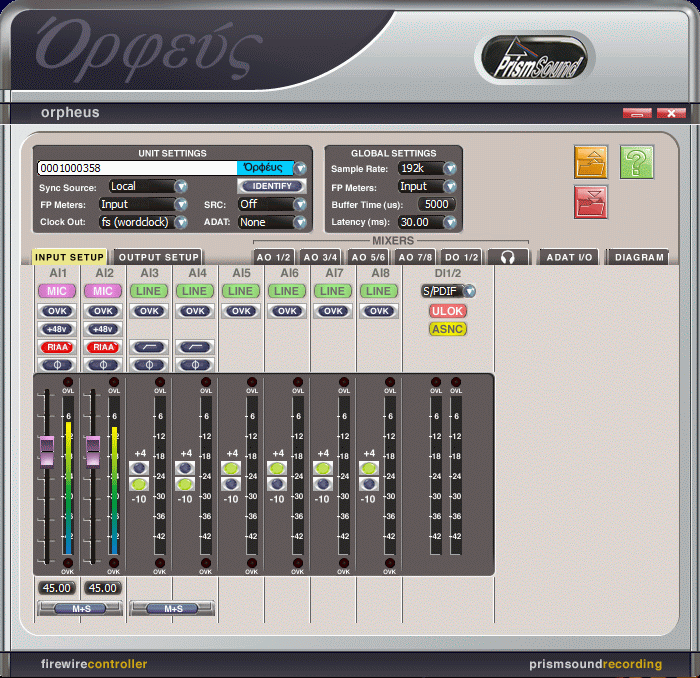This screenshot has width=700, height=678.
Task: Open the AO 1/2 mixer tab
Action: pyautogui.click(x=274, y=257)
